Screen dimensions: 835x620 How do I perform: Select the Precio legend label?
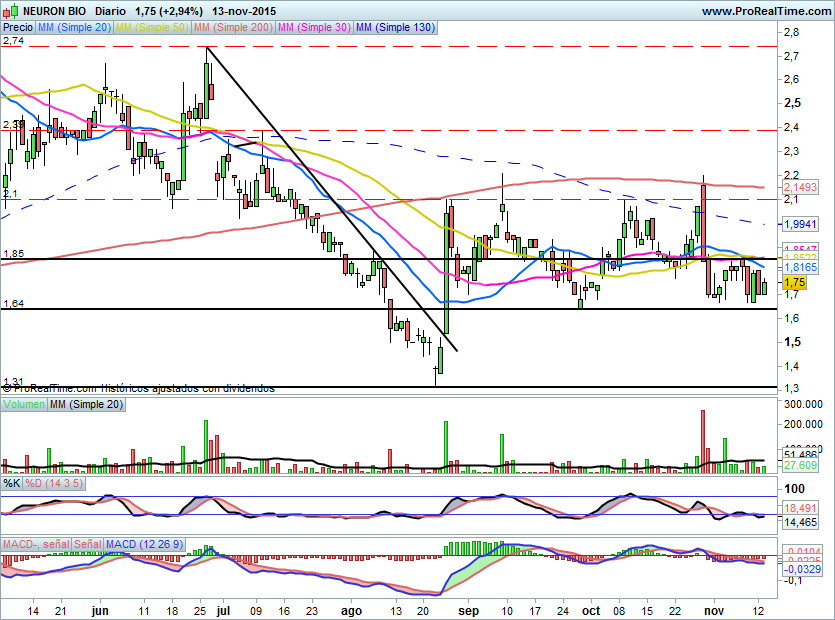click(x=17, y=28)
